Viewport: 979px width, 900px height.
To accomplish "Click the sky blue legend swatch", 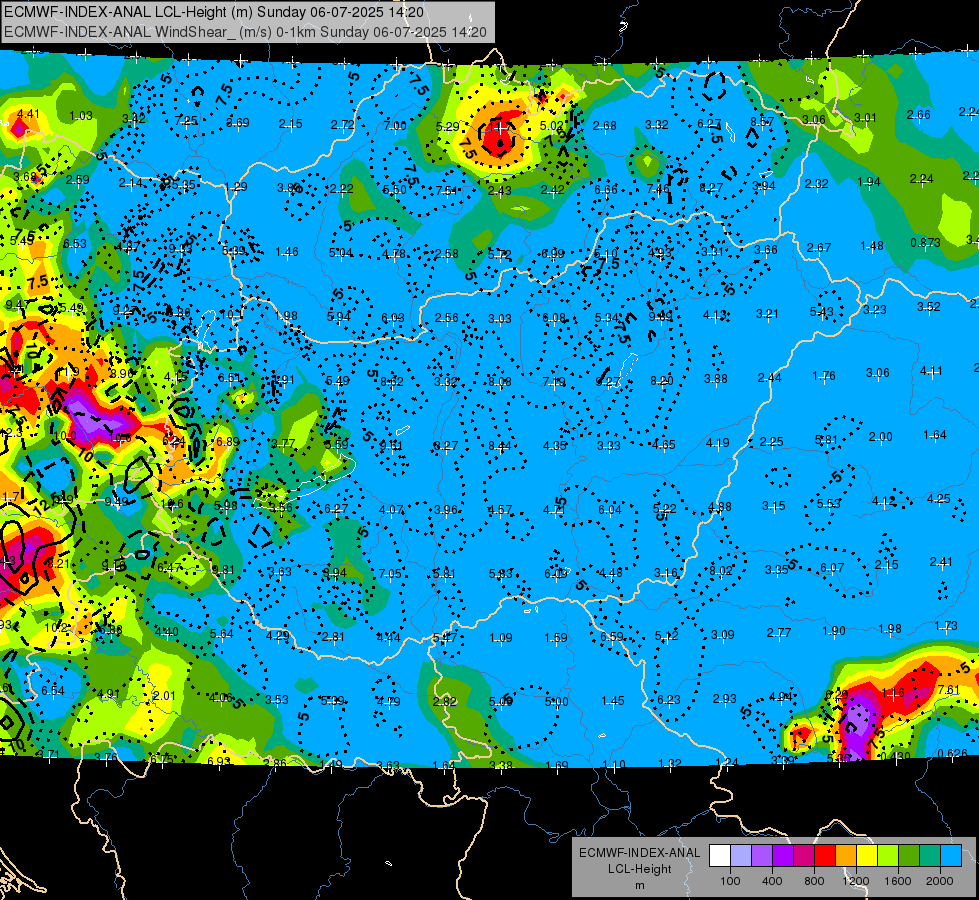I will click(x=951, y=856).
